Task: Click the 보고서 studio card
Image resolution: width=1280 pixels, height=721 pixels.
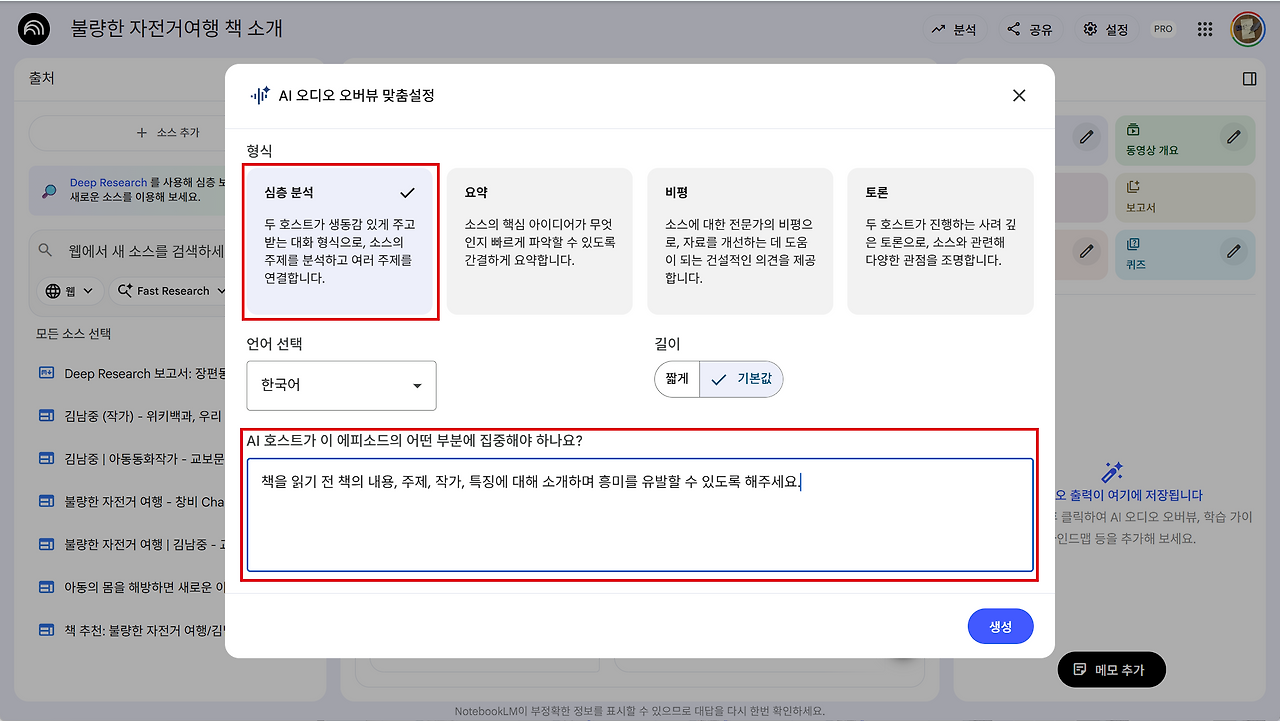Action: [1184, 197]
